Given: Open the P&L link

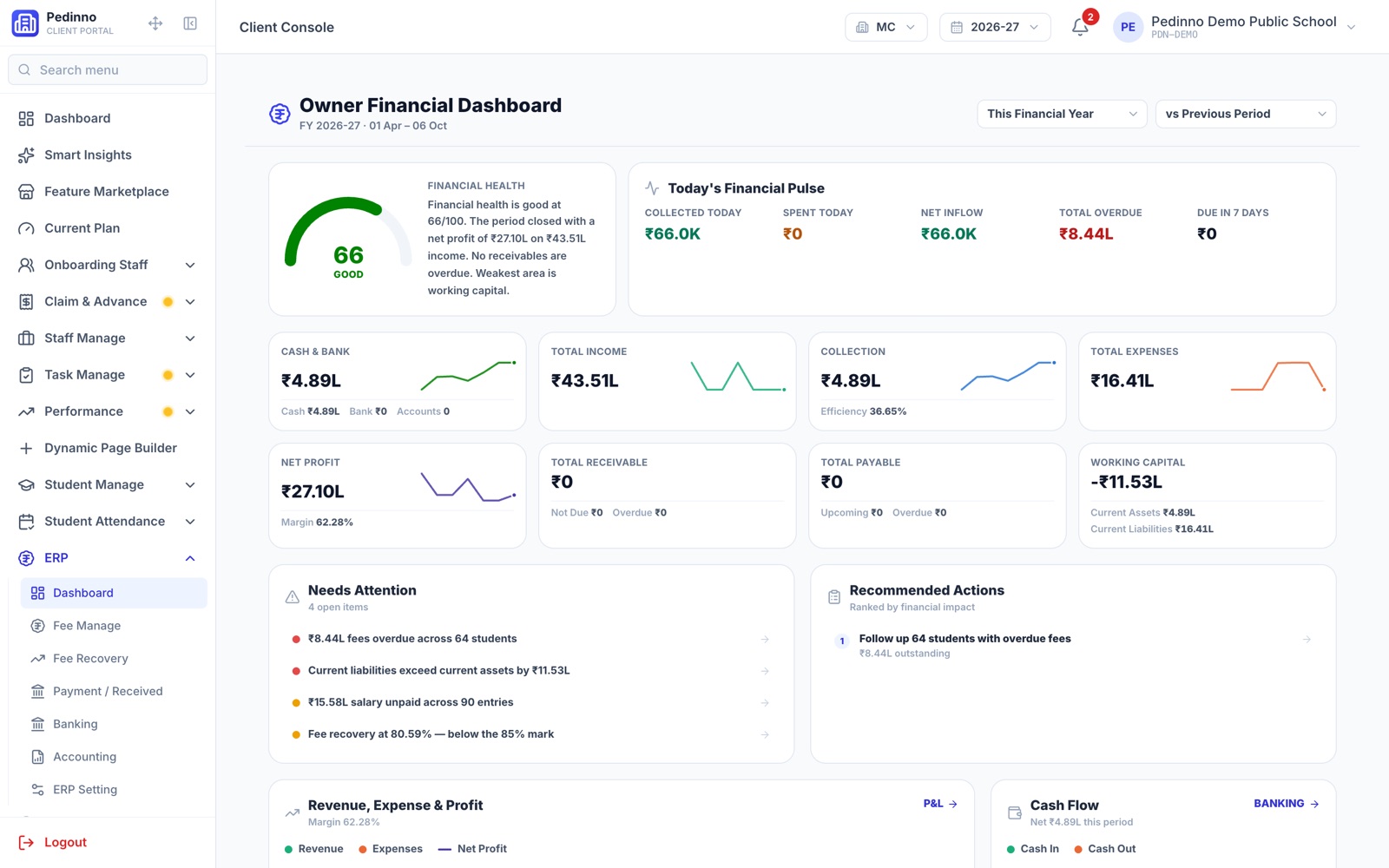Looking at the screenshot, I should (940, 804).
